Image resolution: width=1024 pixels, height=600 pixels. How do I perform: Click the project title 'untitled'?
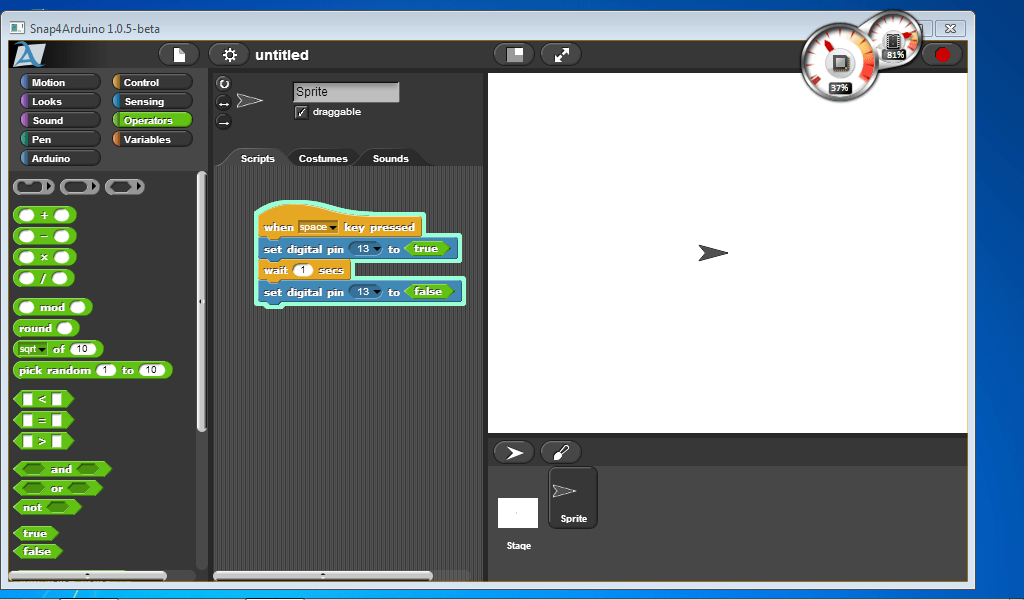point(282,55)
